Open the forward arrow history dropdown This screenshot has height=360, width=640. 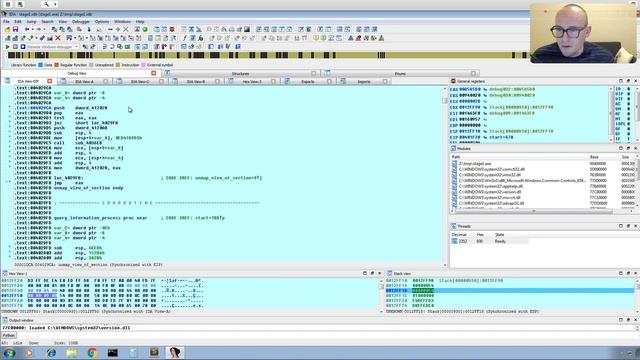click(44, 29)
